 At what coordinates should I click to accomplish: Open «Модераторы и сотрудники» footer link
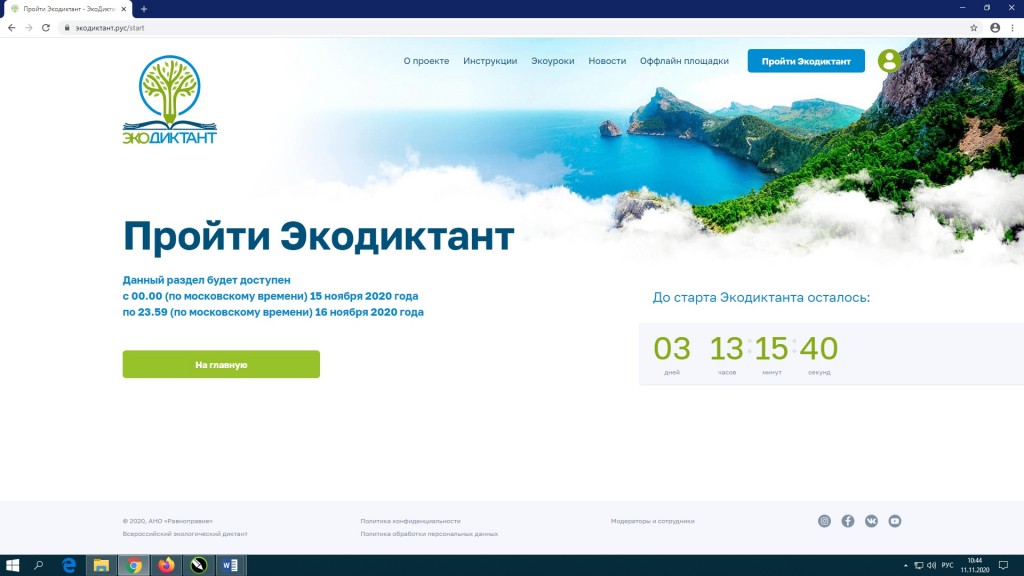click(652, 521)
